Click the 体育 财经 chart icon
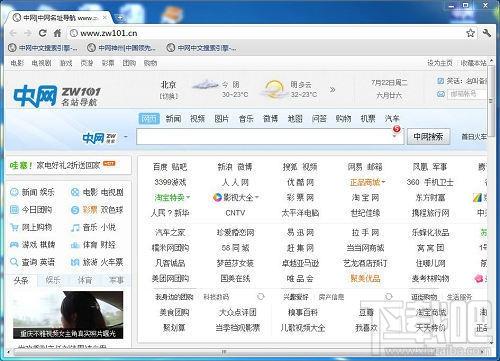 pos(75,245)
